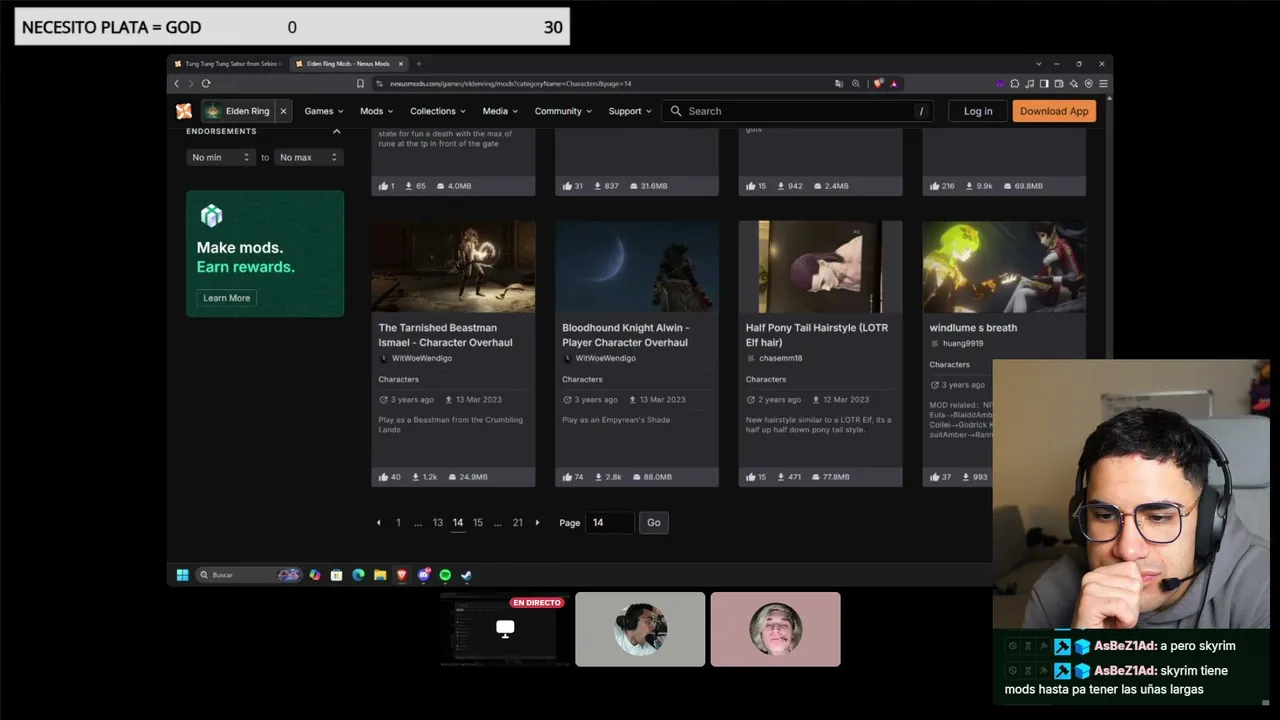Click Learn More in rewards banner
The height and width of the screenshot is (720, 1280).
pyautogui.click(x=227, y=298)
